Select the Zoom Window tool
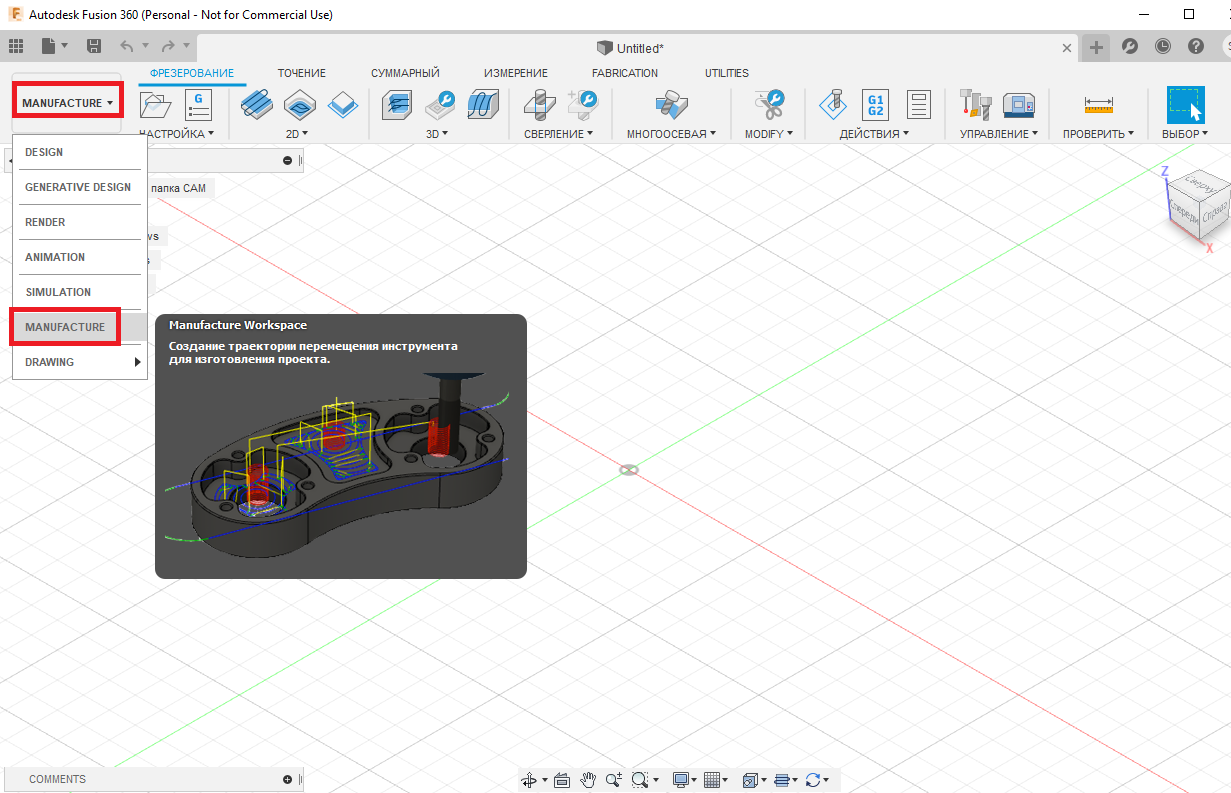 coord(640,780)
